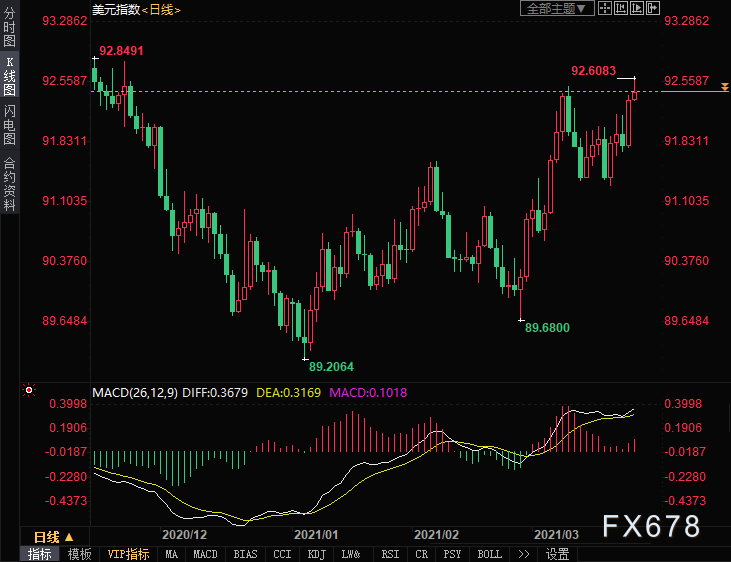Click the 美元指数 chart title

pyautogui.click(x=116, y=9)
